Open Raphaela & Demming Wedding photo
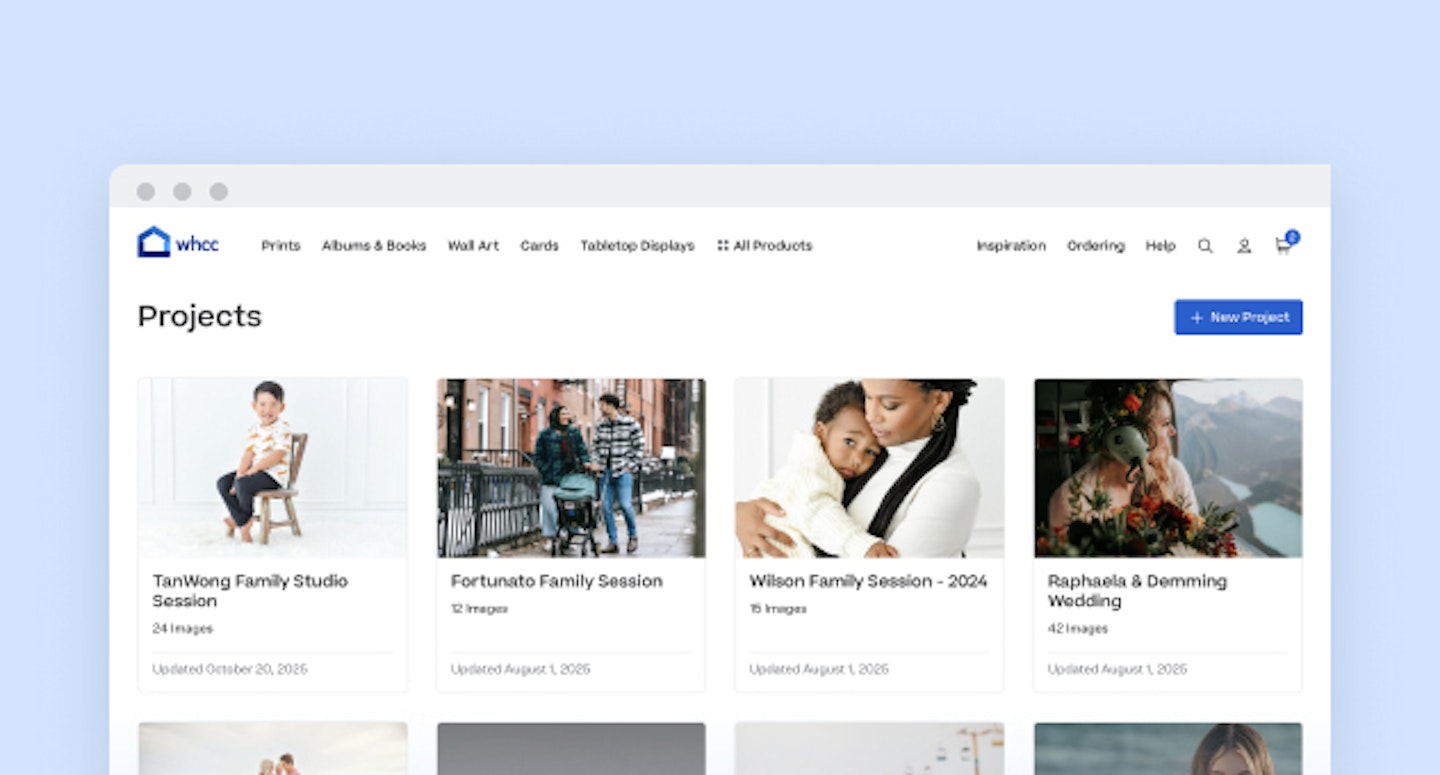 1168,467
